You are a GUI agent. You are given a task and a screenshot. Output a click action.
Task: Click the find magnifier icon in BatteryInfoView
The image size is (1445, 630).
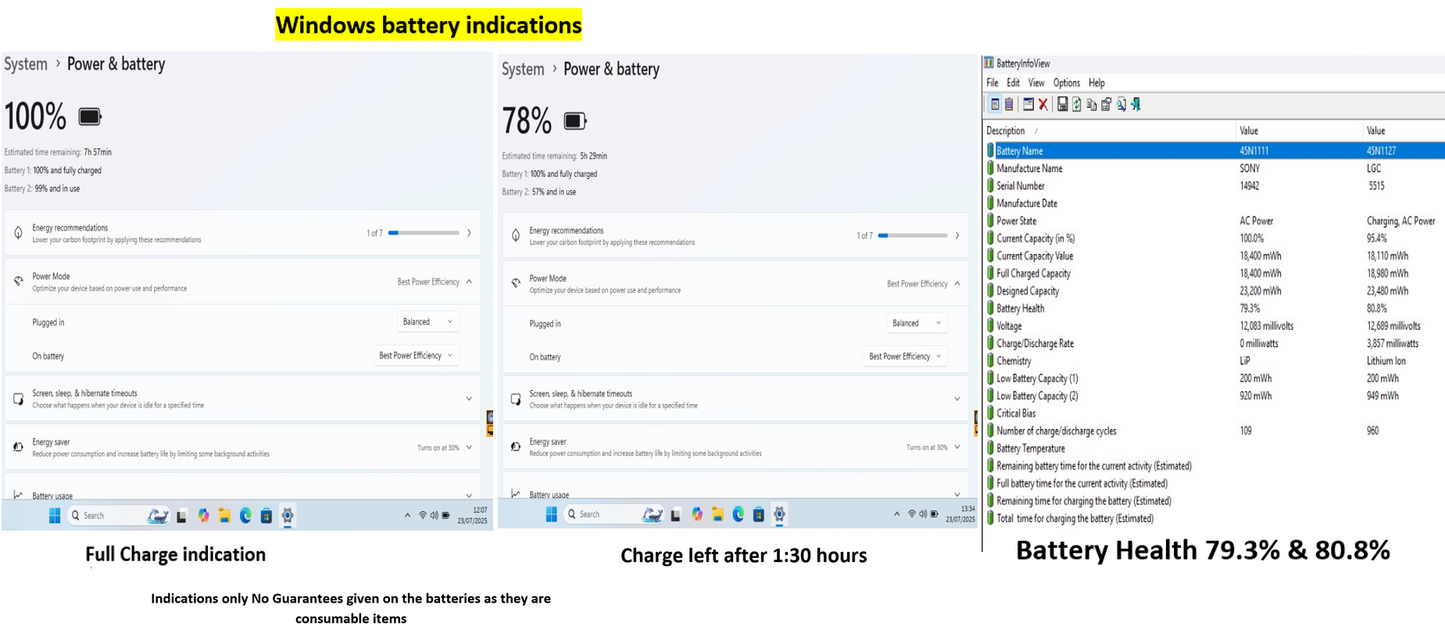click(1121, 104)
